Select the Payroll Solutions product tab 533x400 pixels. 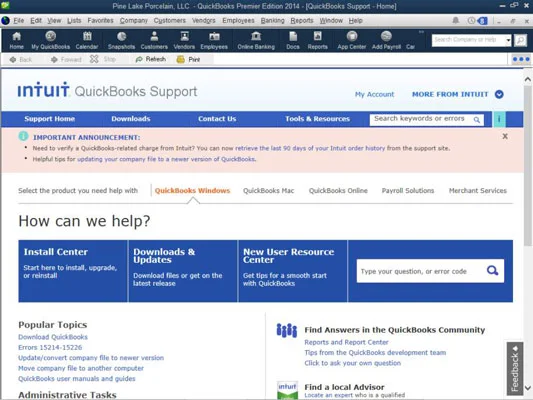pyautogui.click(x=408, y=191)
